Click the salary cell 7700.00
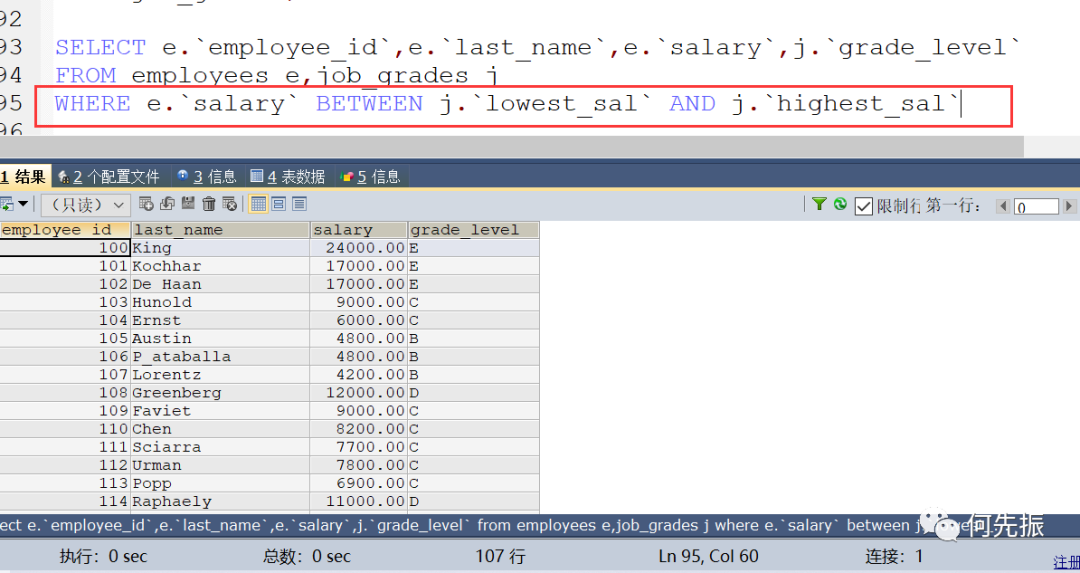1080x573 pixels. point(359,447)
